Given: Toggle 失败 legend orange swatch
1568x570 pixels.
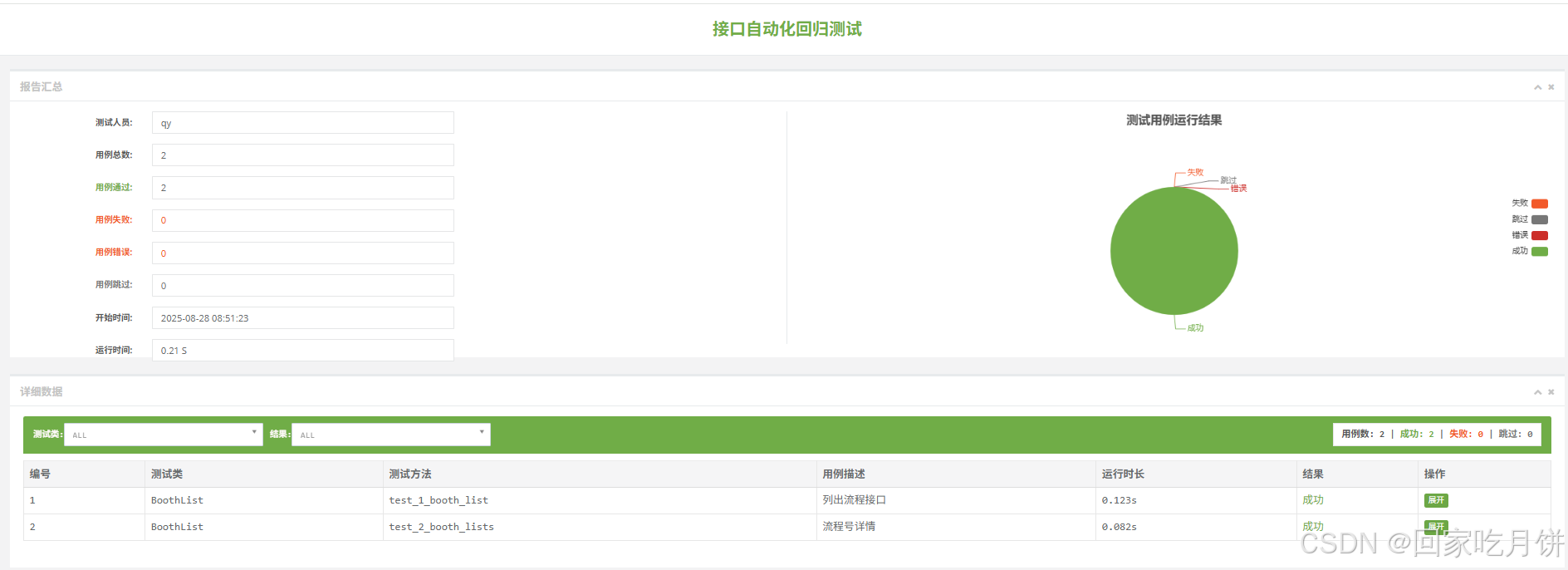Looking at the screenshot, I should [x=1540, y=204].
